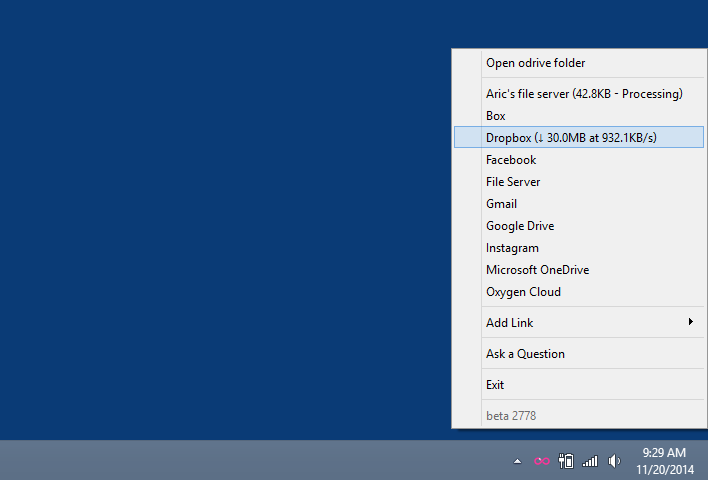This screenshot has height=480, width=708.
Task: Open the taskbar clock showing 9:29 AM
Action: coord(664,461)
